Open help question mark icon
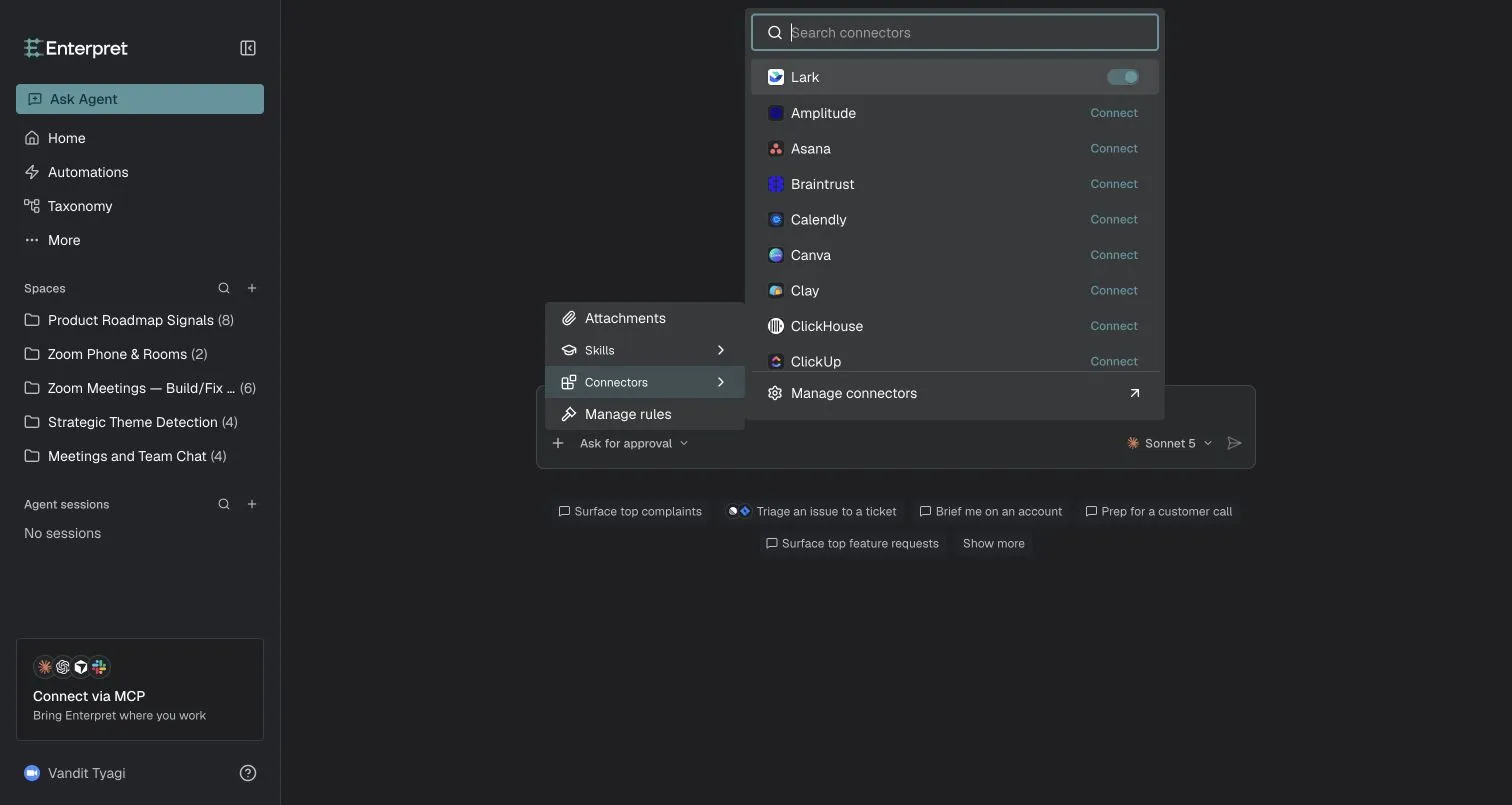The image size is (1512, 805). pos(248,773)
